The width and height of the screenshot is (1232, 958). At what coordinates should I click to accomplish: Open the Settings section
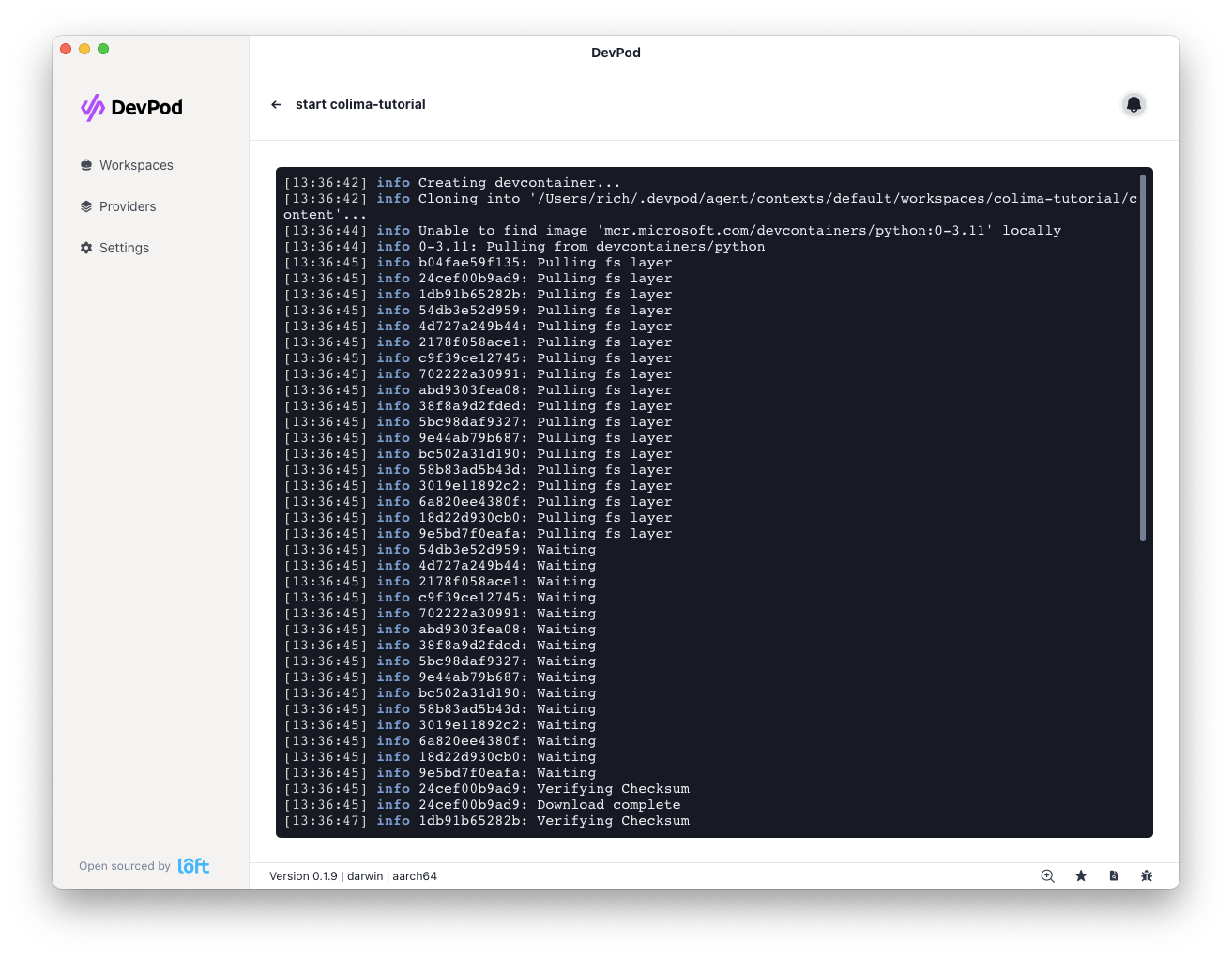(x=114, y=248)
